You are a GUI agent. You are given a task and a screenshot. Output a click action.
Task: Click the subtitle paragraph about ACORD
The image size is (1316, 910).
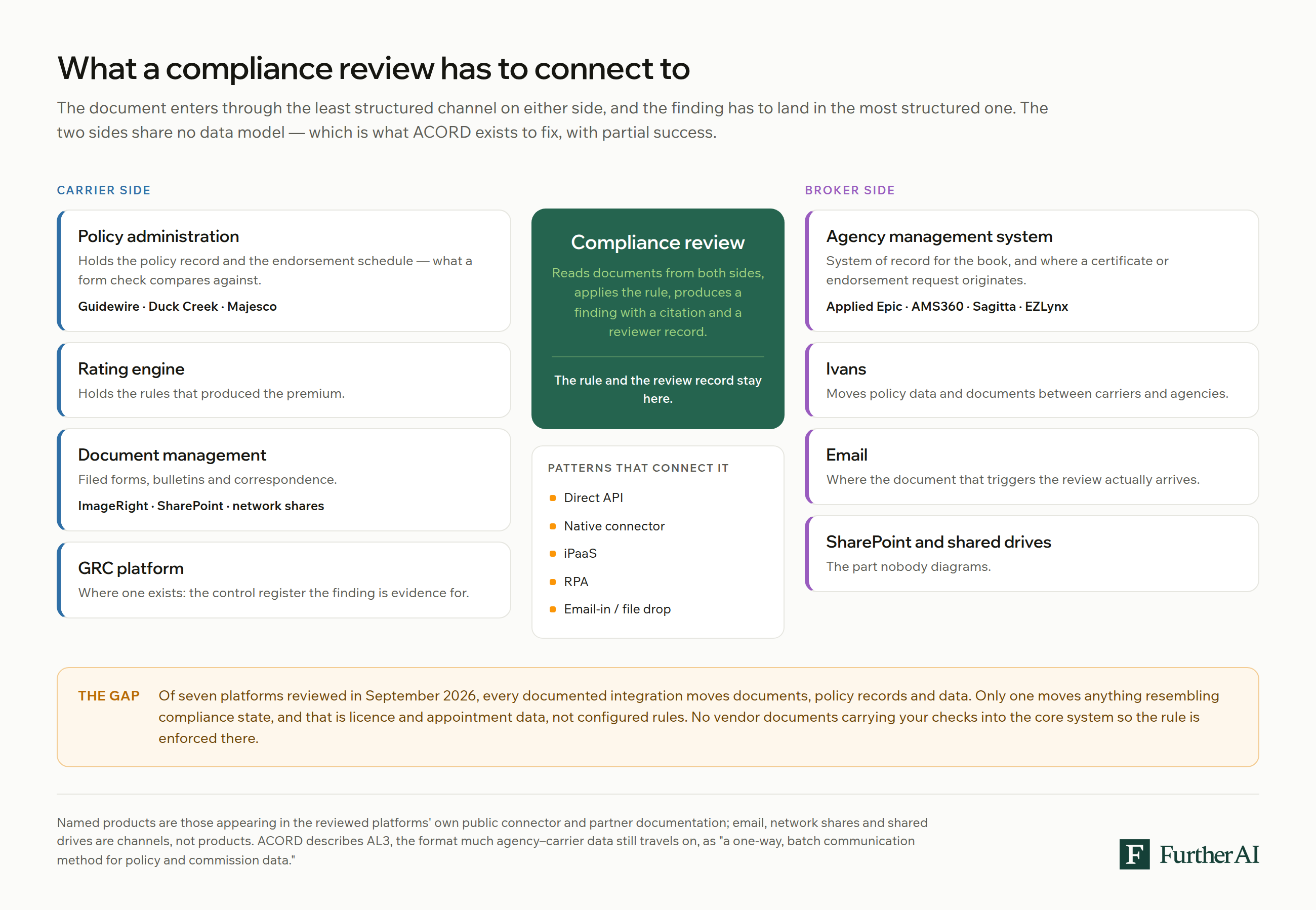pyautogui.click(x=552, y=120)
